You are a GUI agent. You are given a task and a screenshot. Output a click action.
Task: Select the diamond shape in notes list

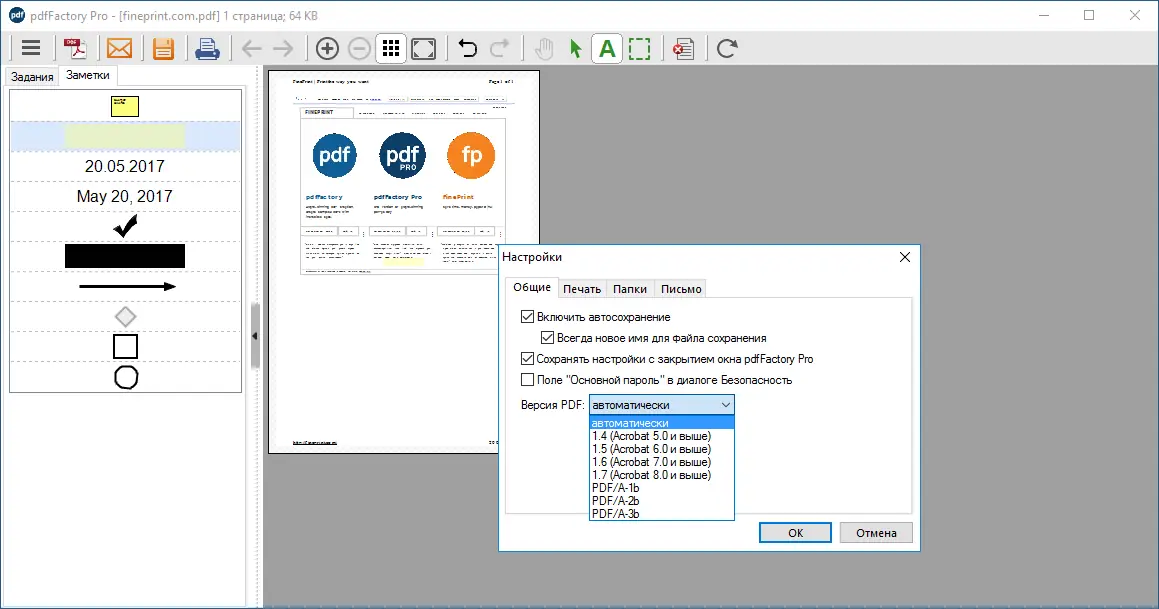126,317
